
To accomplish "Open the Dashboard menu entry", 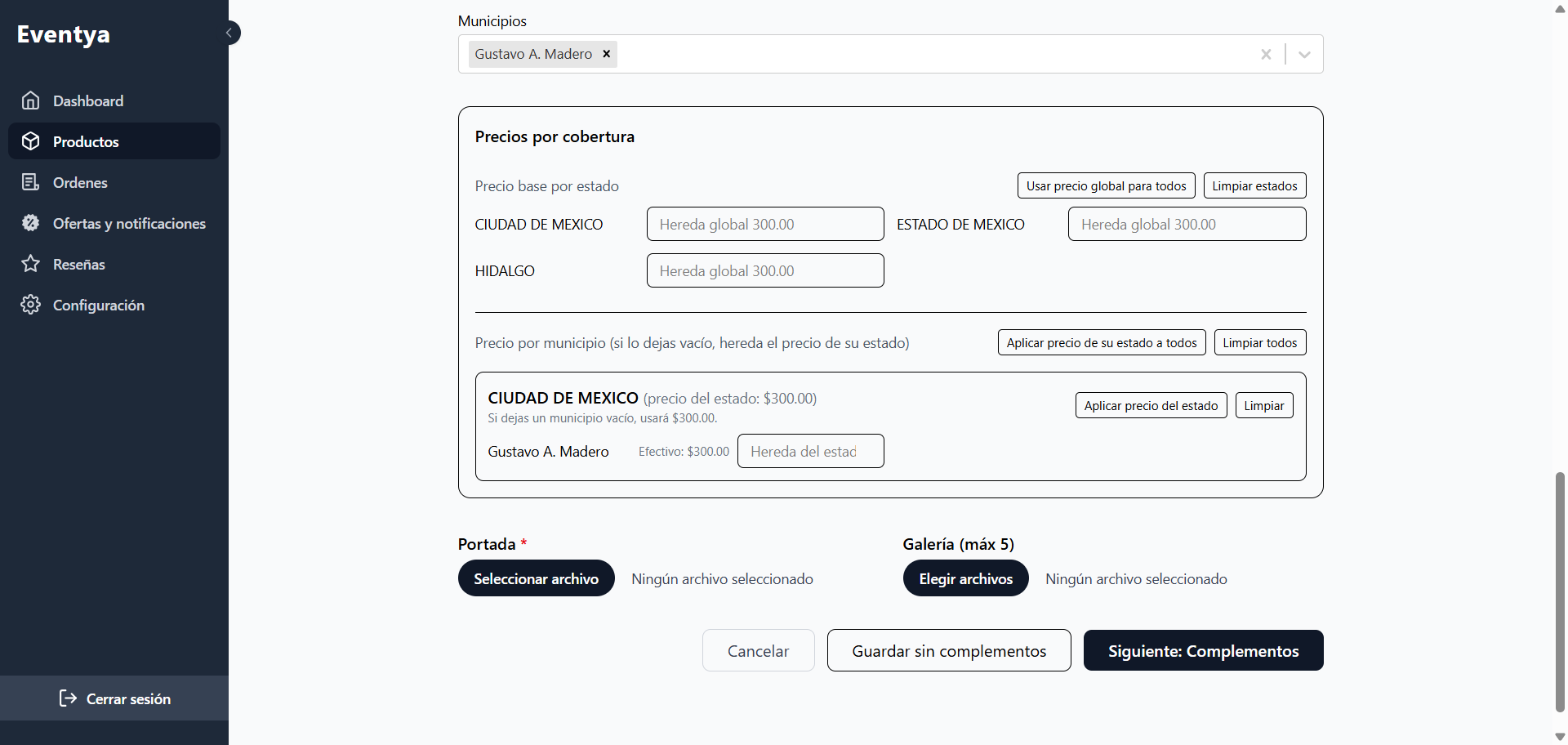I will point(87,100).
